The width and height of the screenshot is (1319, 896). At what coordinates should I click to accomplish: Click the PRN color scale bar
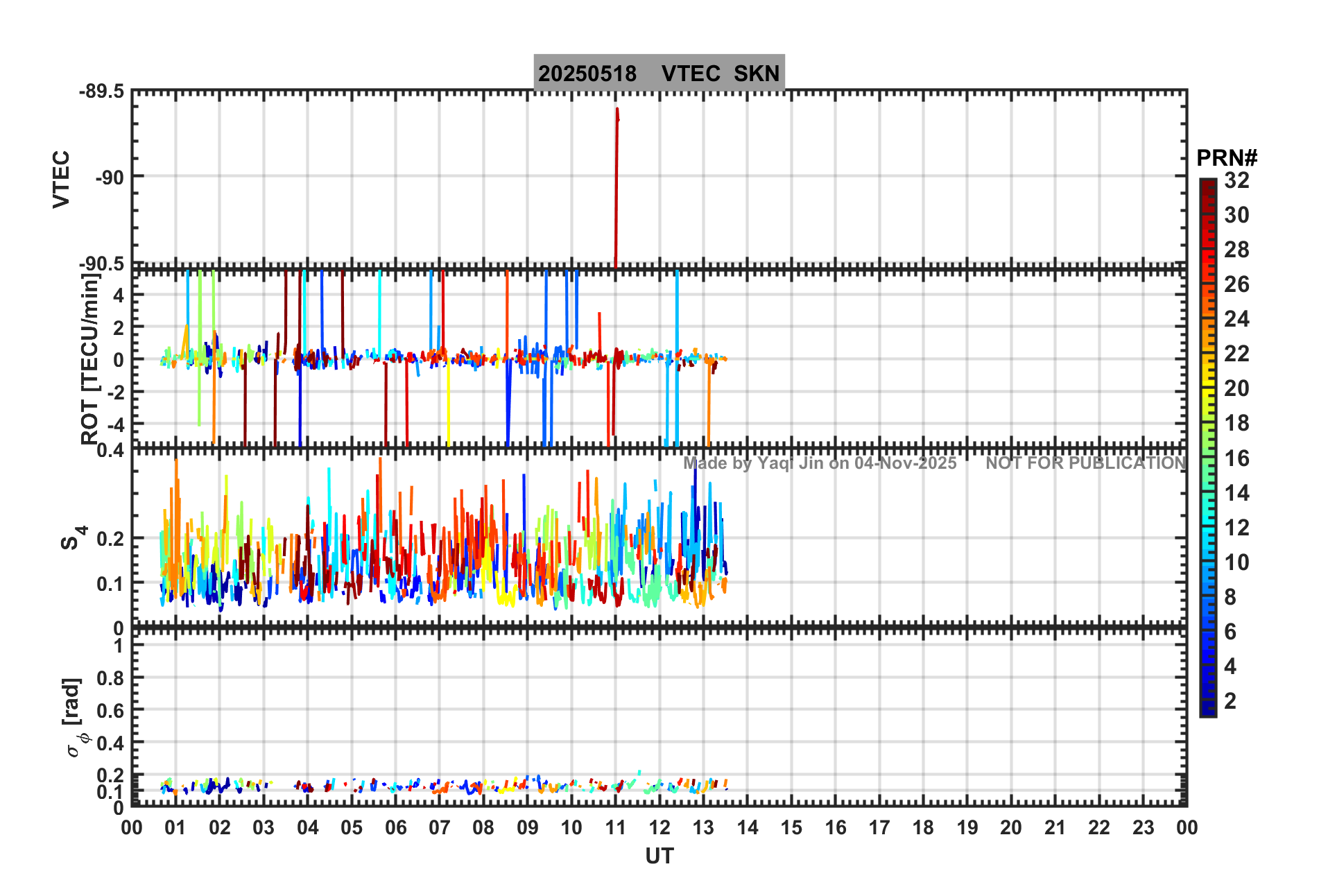pos(1208,447)
